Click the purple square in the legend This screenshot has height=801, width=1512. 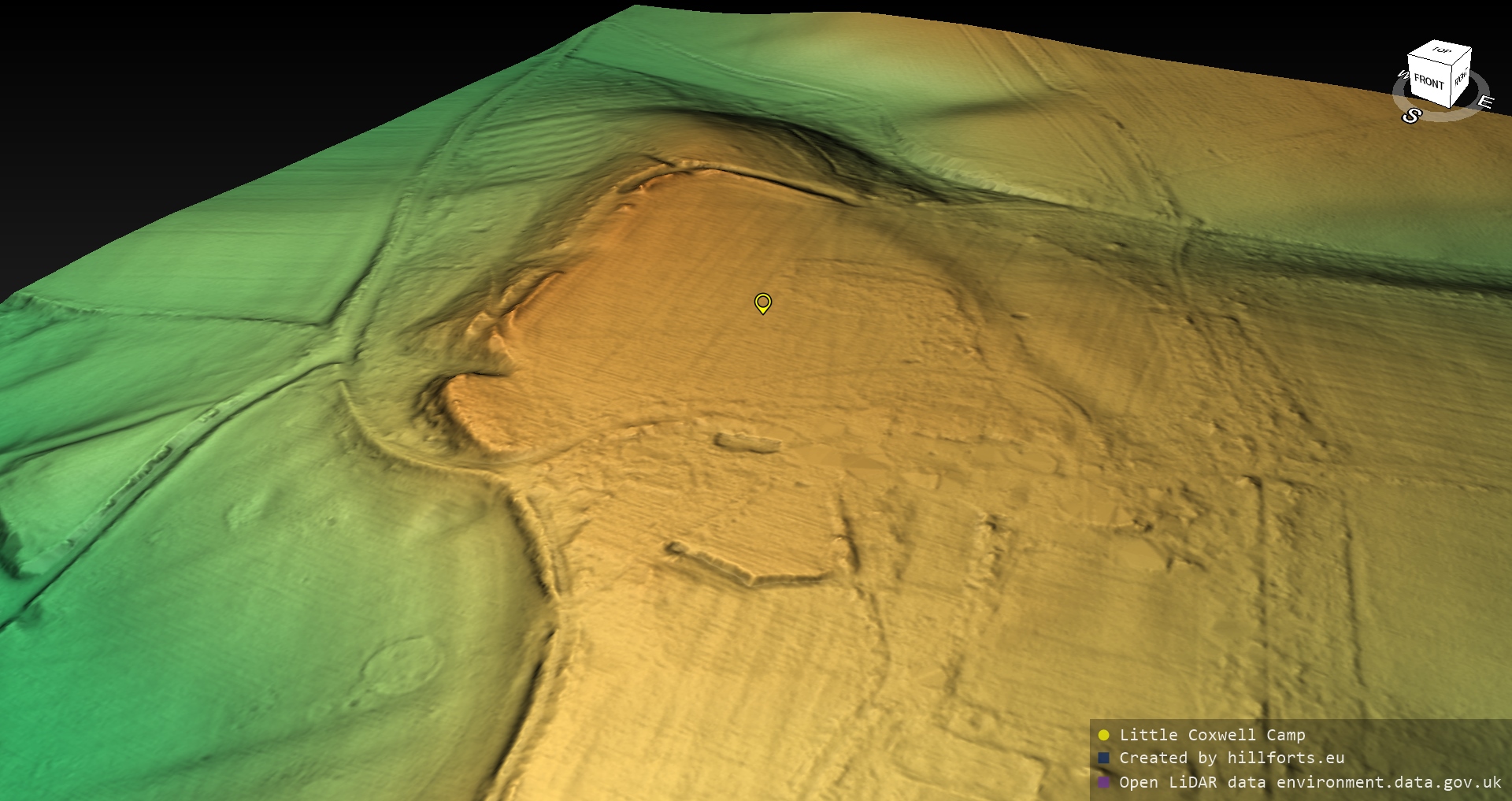pyautogui.click(x=1103, y=782)
